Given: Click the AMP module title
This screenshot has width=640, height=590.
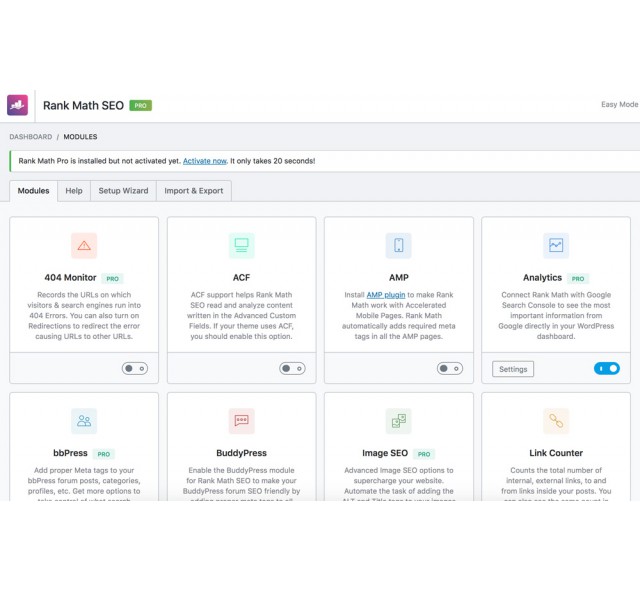Looking at the screenshot, I should [x=399, y=278].
